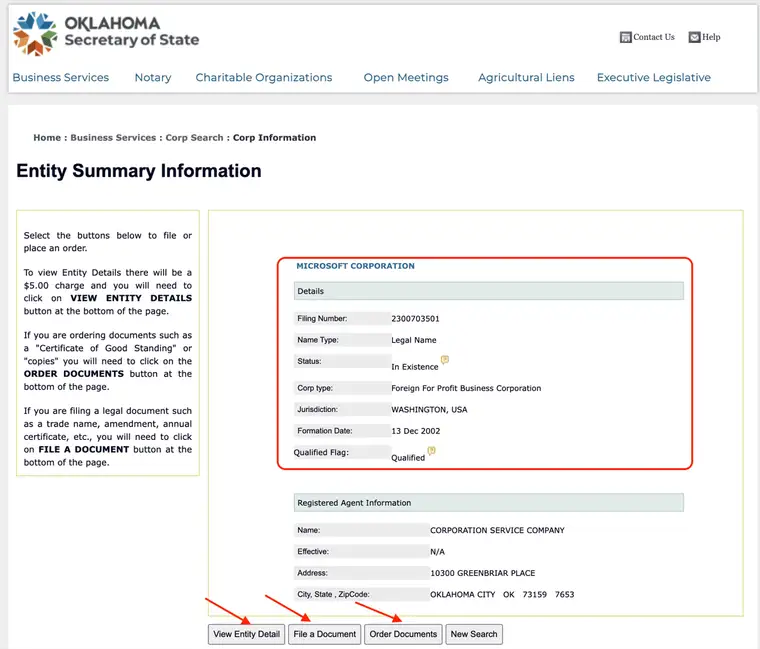Click the Status label
Viewport: 760px width, 649px height.
pos(309,361)
